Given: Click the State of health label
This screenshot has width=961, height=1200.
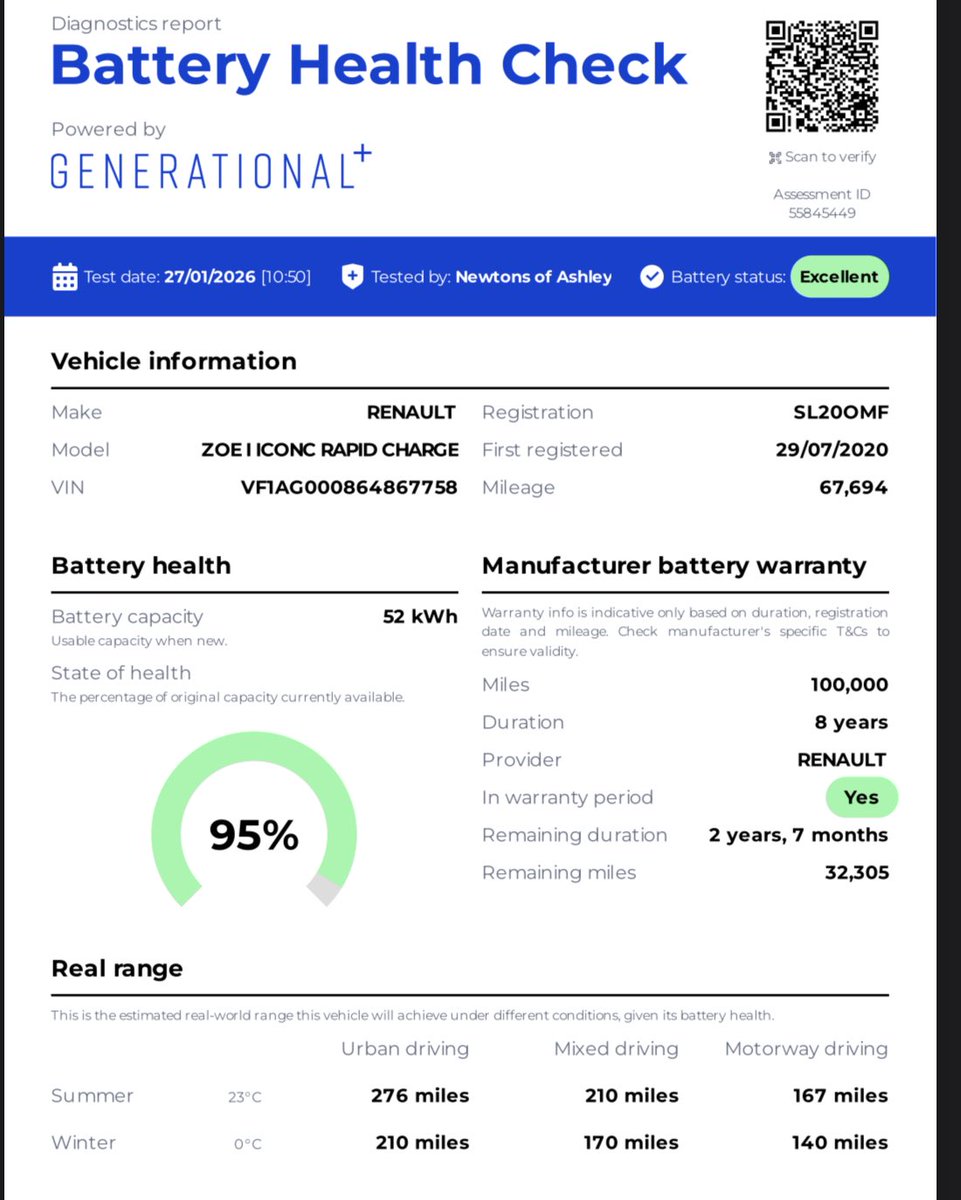Looking at the screenshot, I should point(121,673).
